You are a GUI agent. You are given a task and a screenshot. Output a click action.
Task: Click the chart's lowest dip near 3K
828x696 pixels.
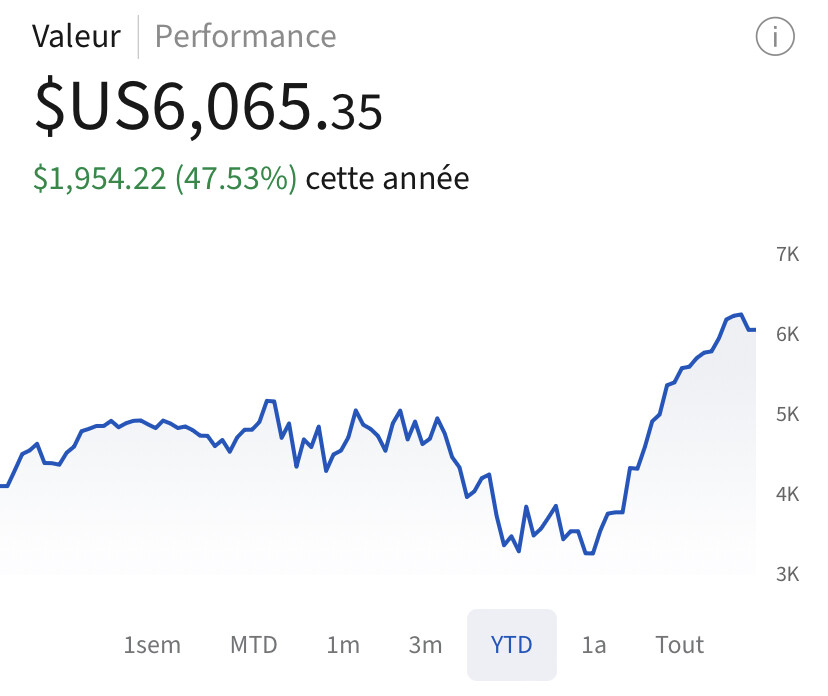pyautogui.click(x=589, y=553)
